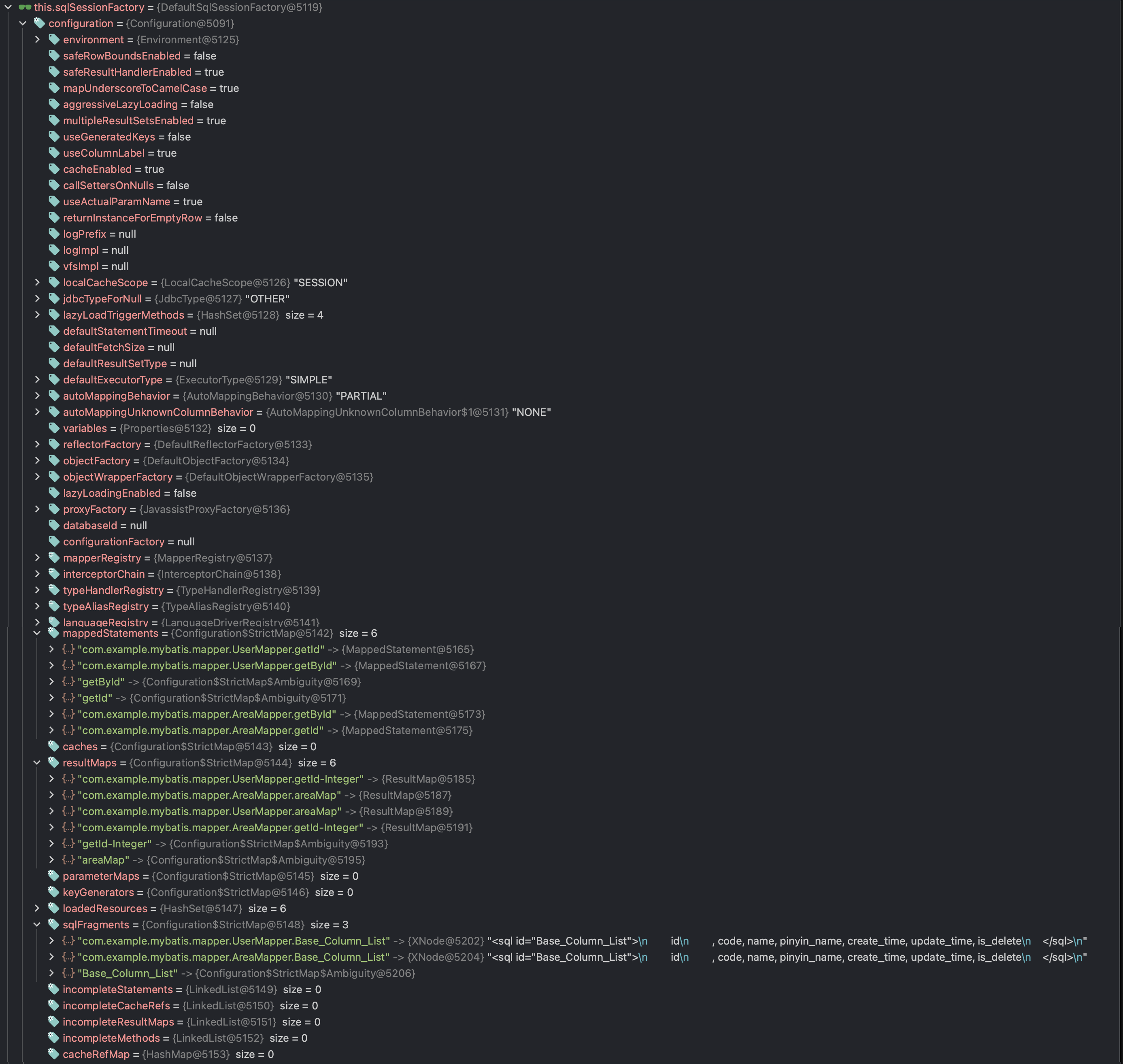Click the field tag icon beside variables
Viewport: 1123px width, 1064px height.
(54, 428)
